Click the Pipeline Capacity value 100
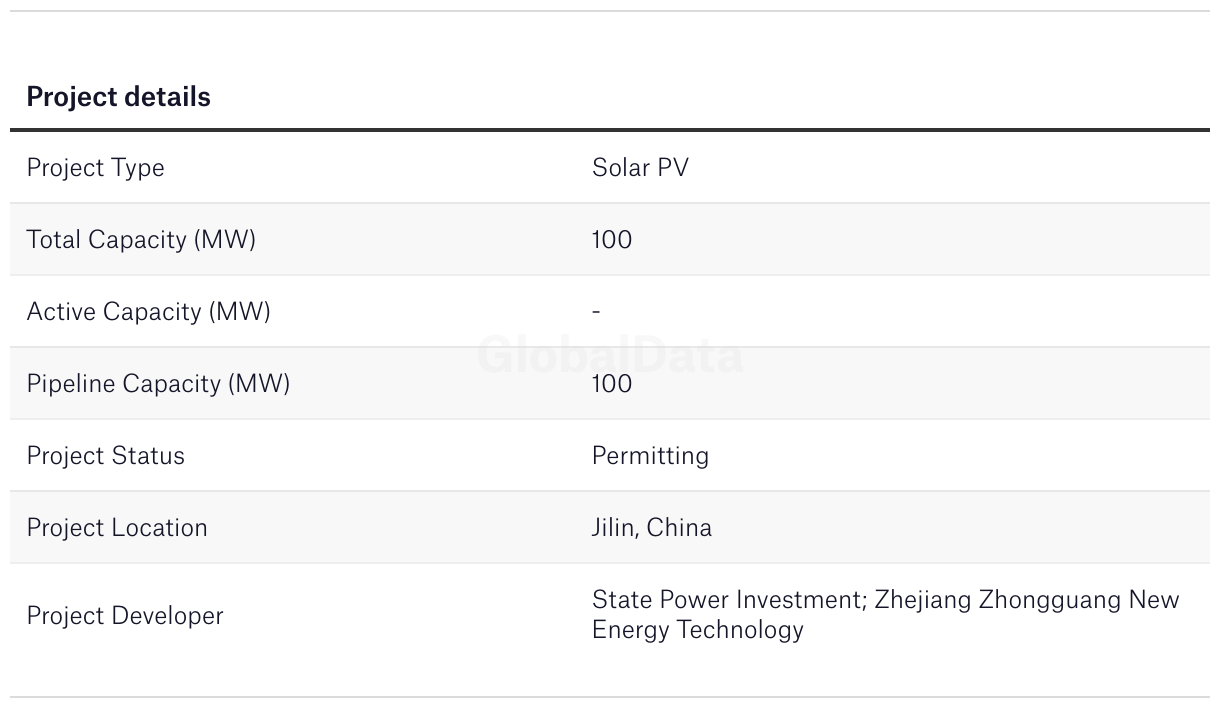Image resolution: width=1220 pixels, height=708 pixels. (x=612, y=383)
